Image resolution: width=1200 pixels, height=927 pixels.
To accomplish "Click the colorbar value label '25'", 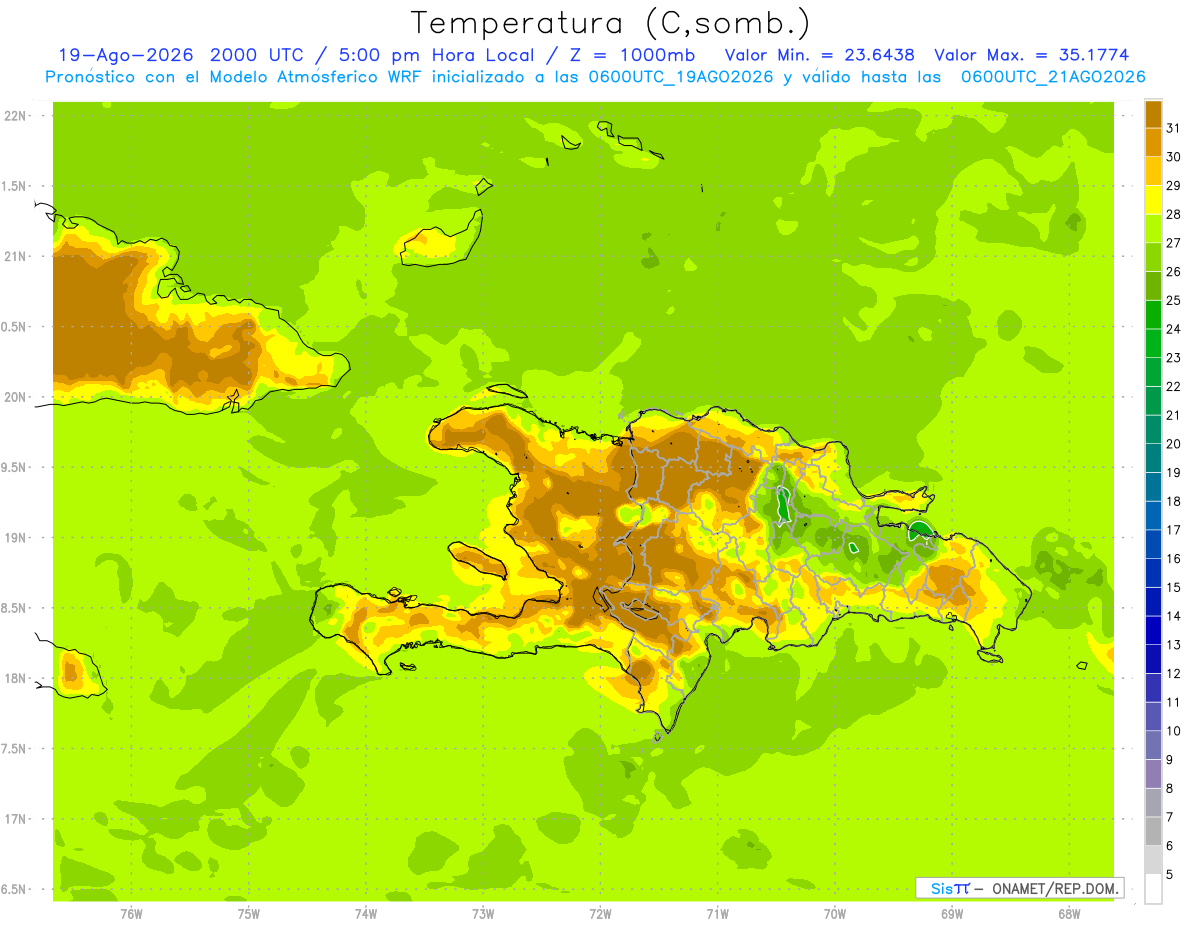I will click(1174, 300).
